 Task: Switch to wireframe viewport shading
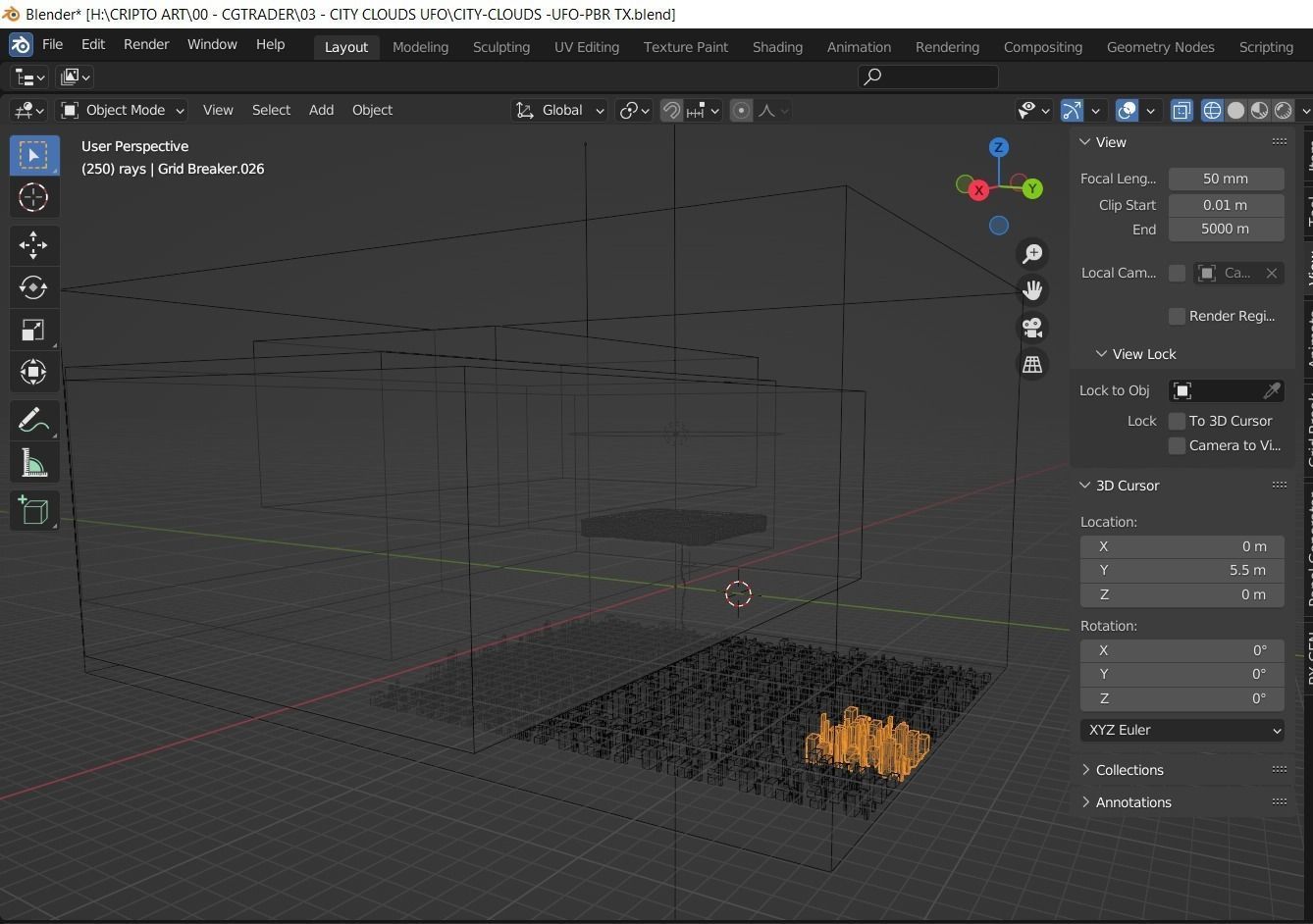[x=1212, y=110]
